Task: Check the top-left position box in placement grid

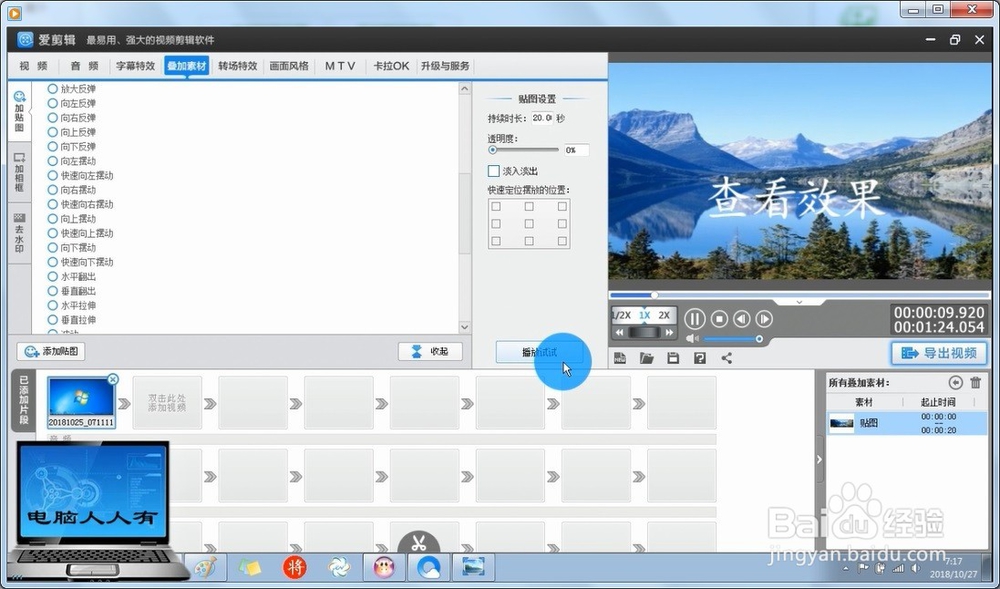Action: point(496,207)
